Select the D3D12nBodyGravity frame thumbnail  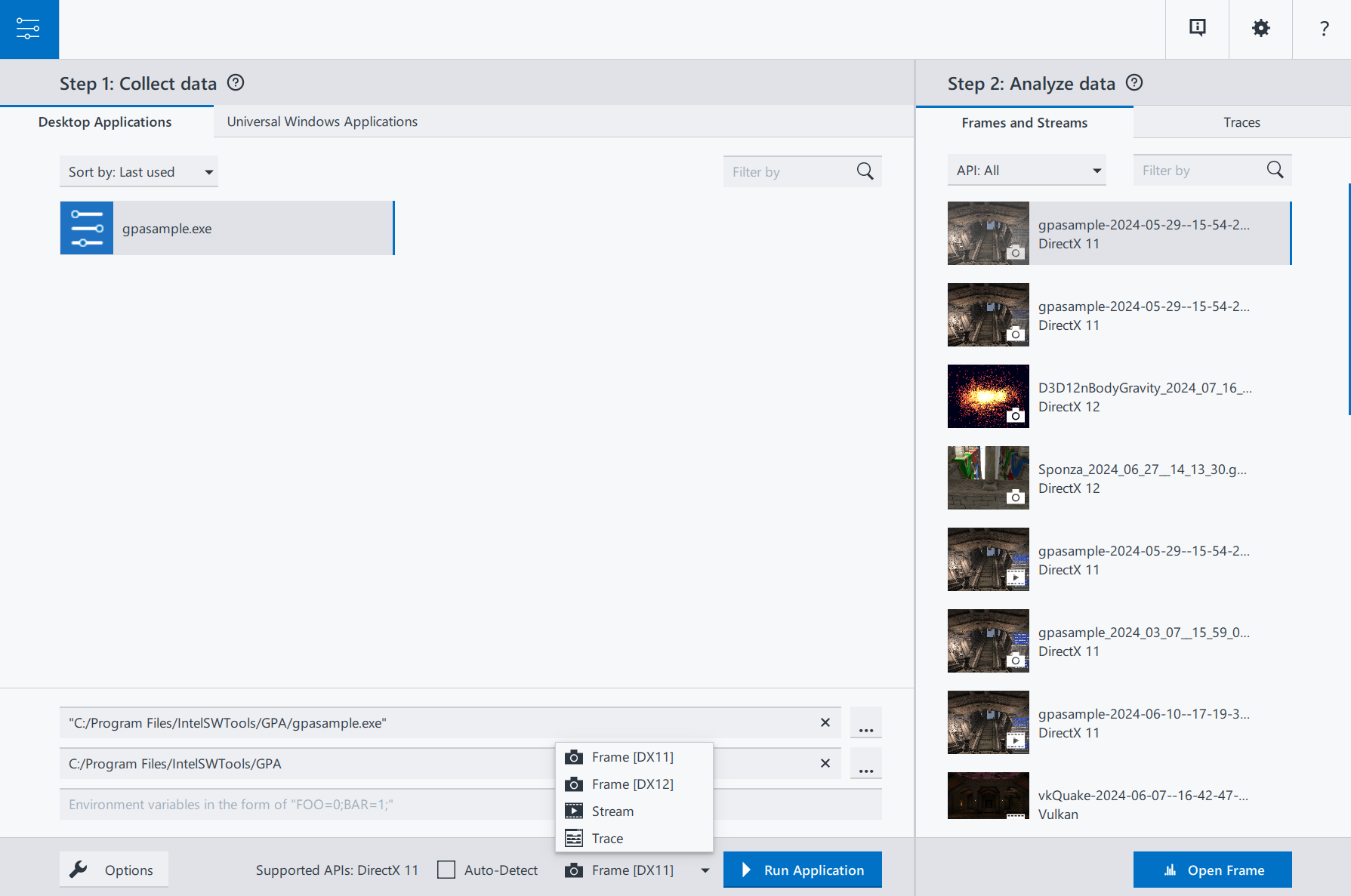(988, 396)
